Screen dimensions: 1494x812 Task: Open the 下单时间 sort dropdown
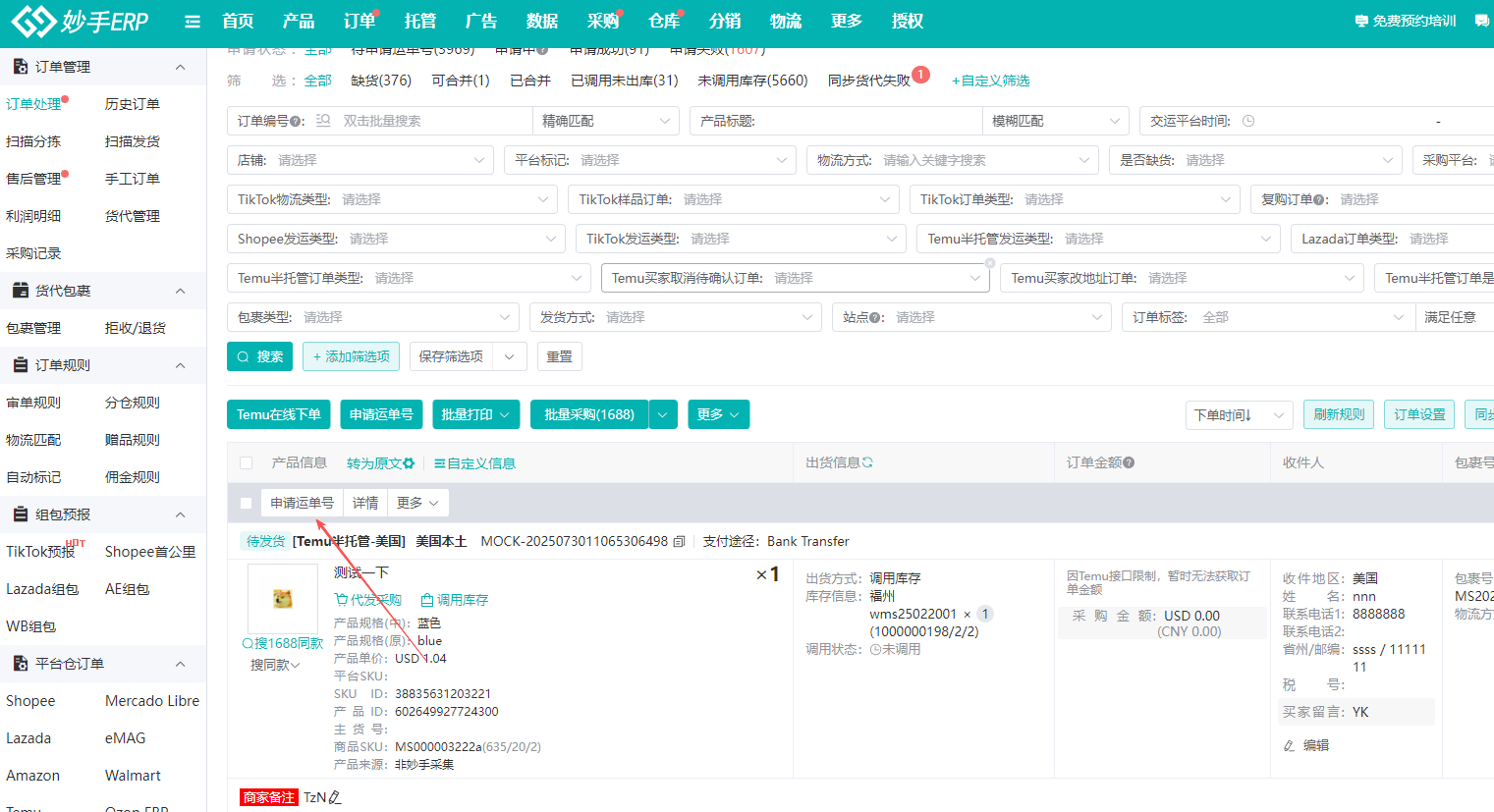1239,415
